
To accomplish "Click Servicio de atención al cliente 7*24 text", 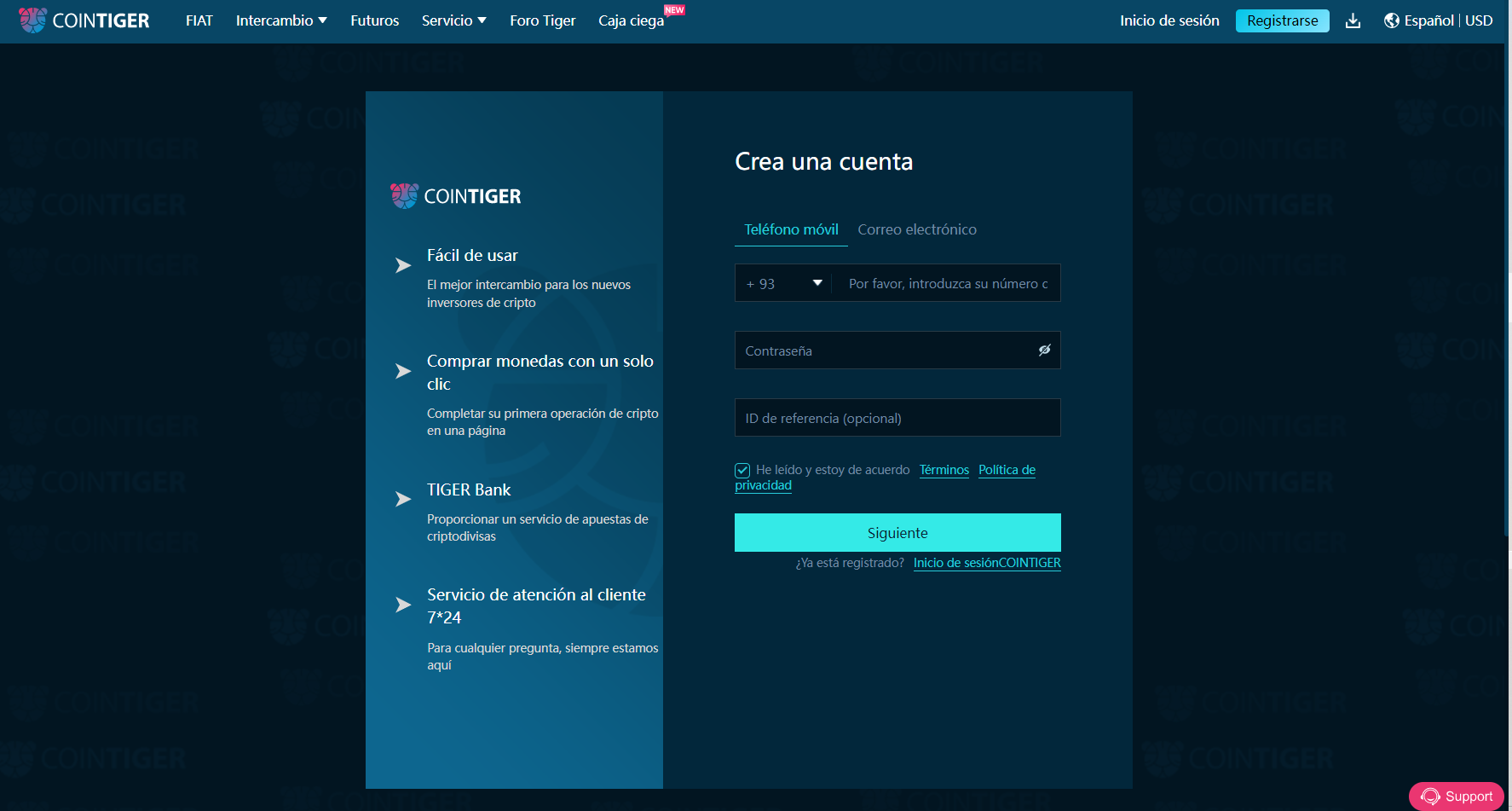I will tap(536, 606).
